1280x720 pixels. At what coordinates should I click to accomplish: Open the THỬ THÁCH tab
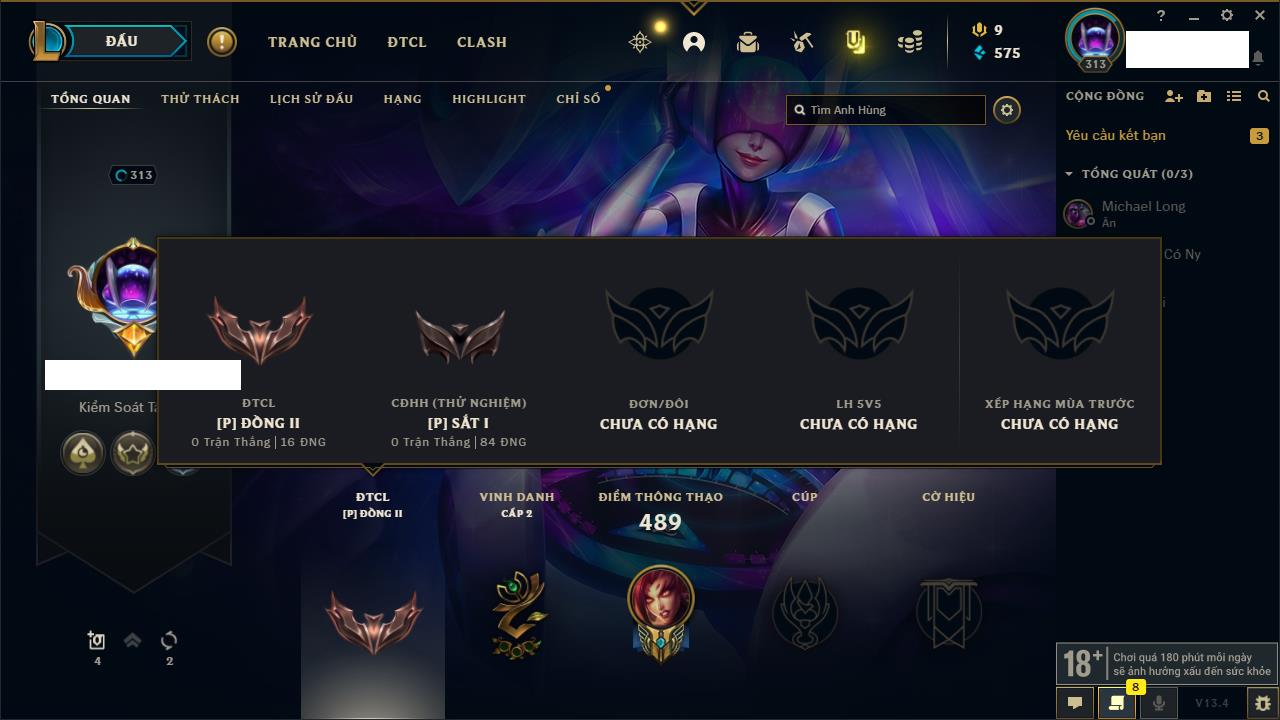pos(200,99)
